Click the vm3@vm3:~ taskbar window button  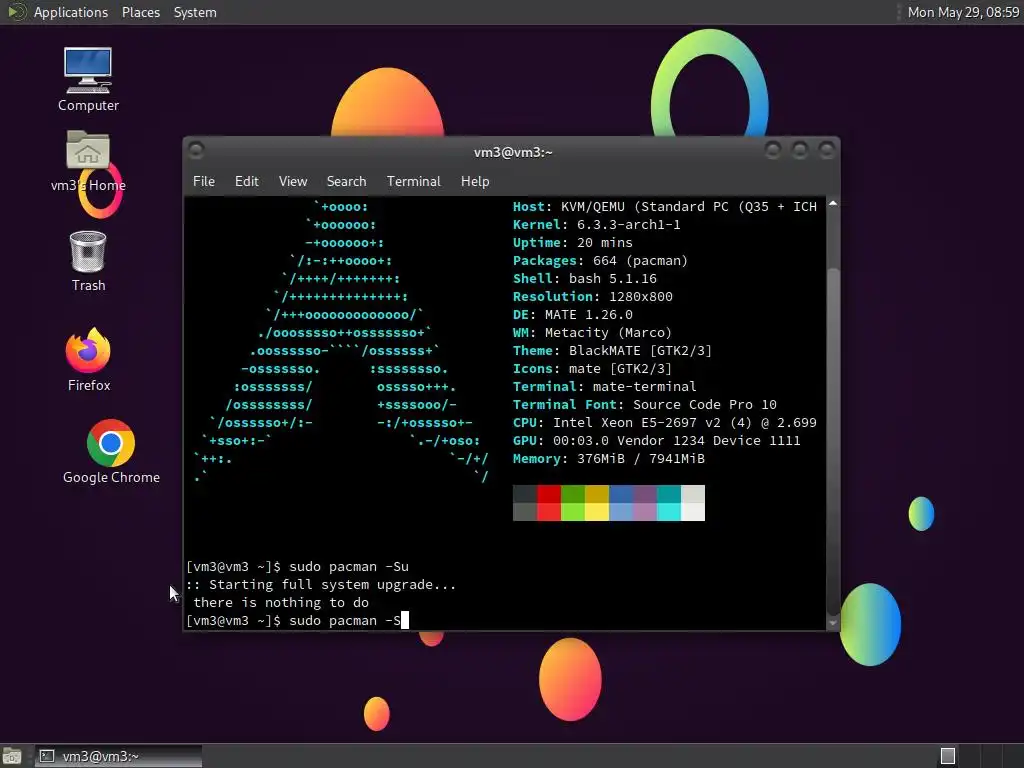click(x=118, y=756)
